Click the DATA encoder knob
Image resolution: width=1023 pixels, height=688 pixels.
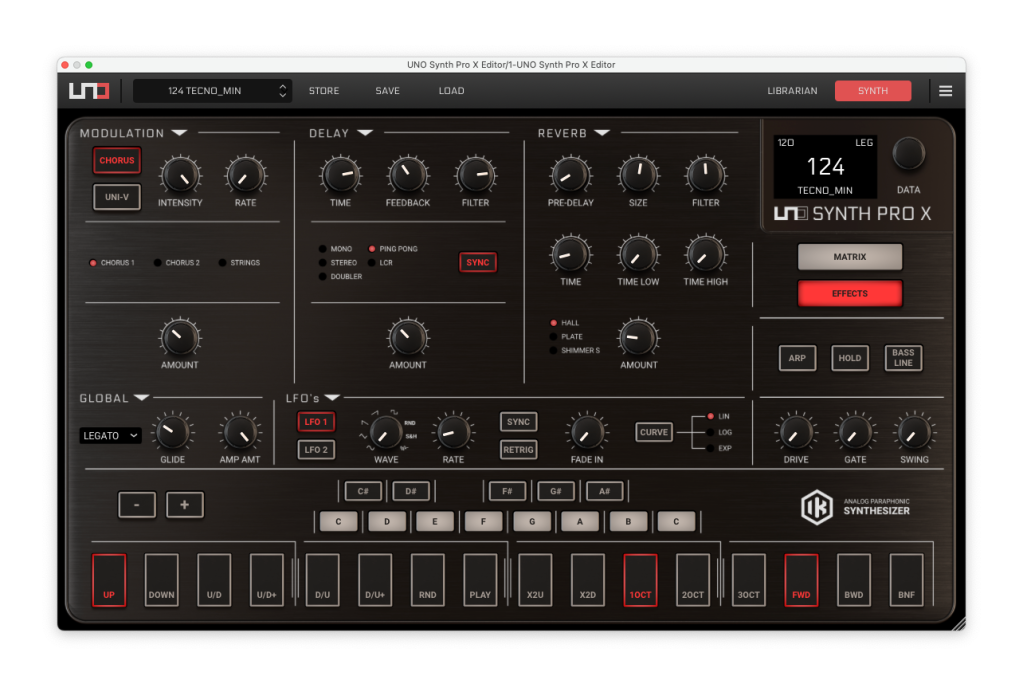pyautogui.click(x=908, y=154)
